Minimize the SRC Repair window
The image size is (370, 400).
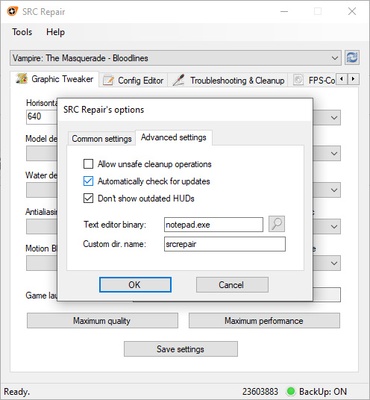(x=284, y=11)
